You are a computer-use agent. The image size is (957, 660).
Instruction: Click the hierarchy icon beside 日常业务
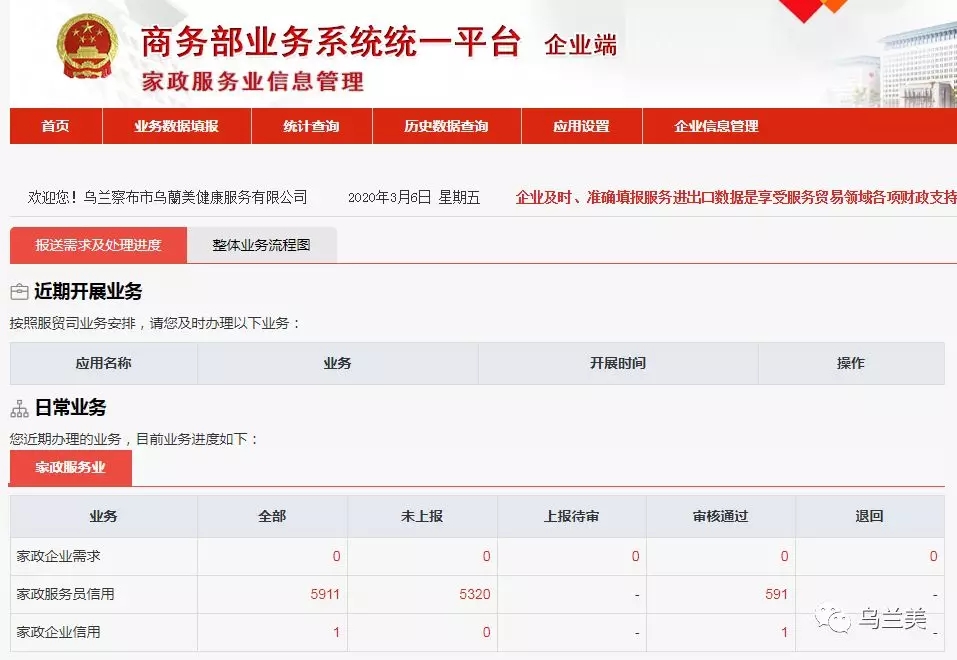[x=19, y=409]
